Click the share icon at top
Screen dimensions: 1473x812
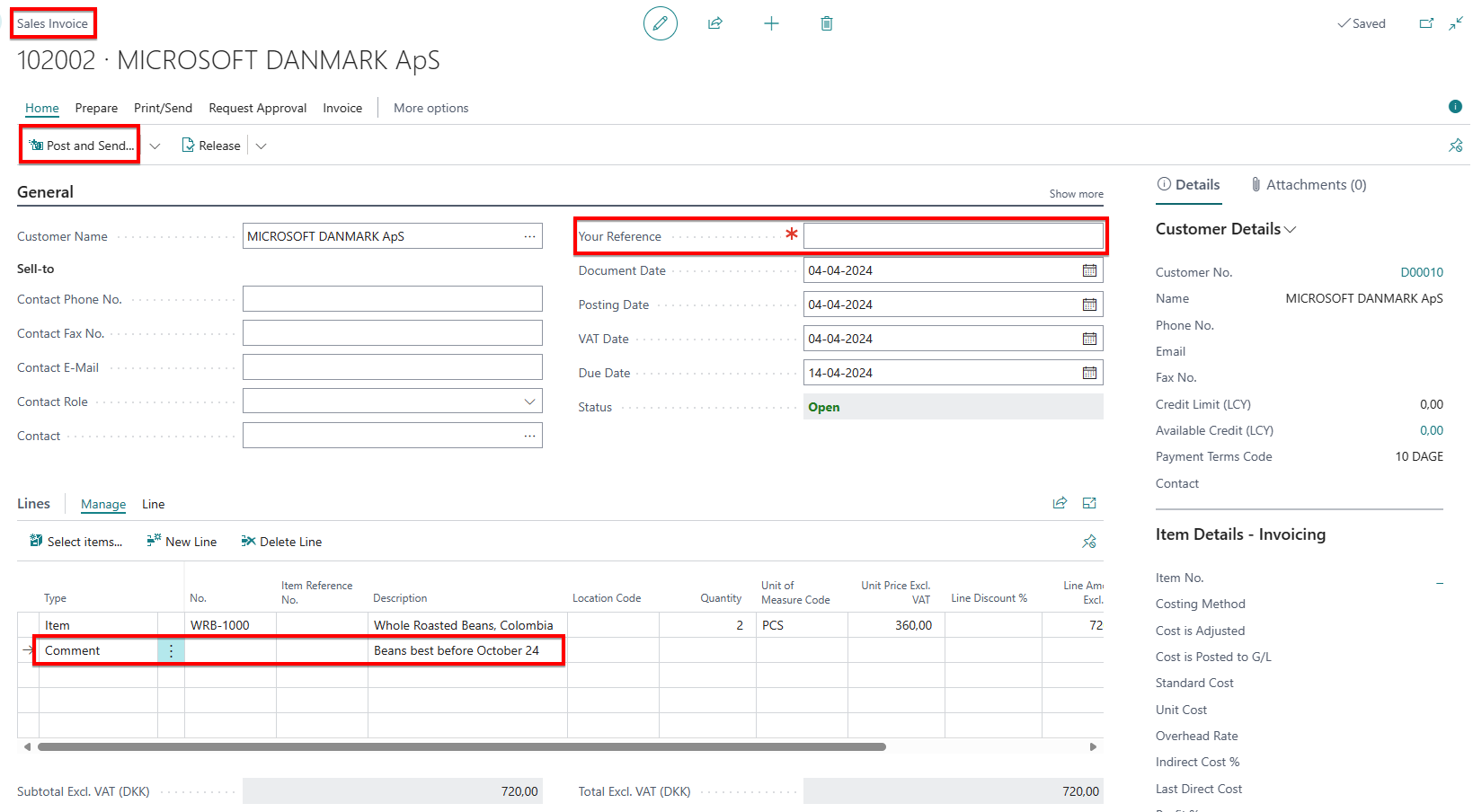715,23
